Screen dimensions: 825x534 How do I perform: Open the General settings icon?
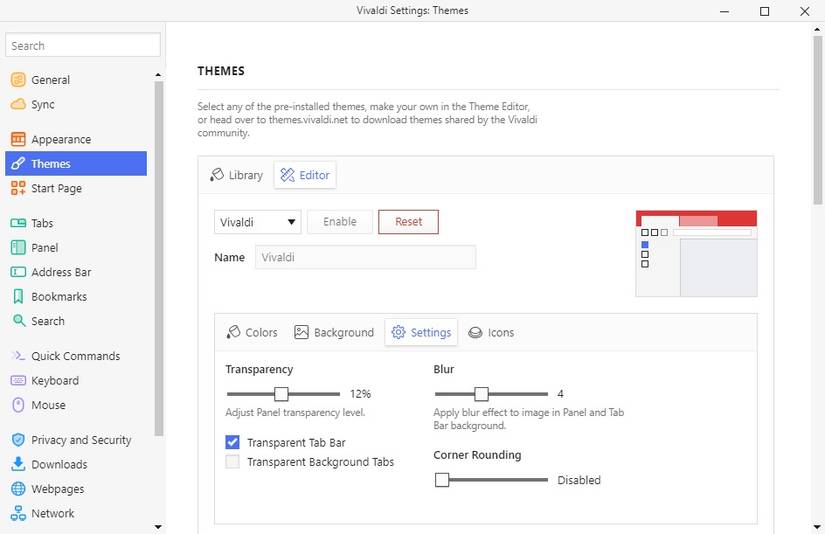coord(18,80)
